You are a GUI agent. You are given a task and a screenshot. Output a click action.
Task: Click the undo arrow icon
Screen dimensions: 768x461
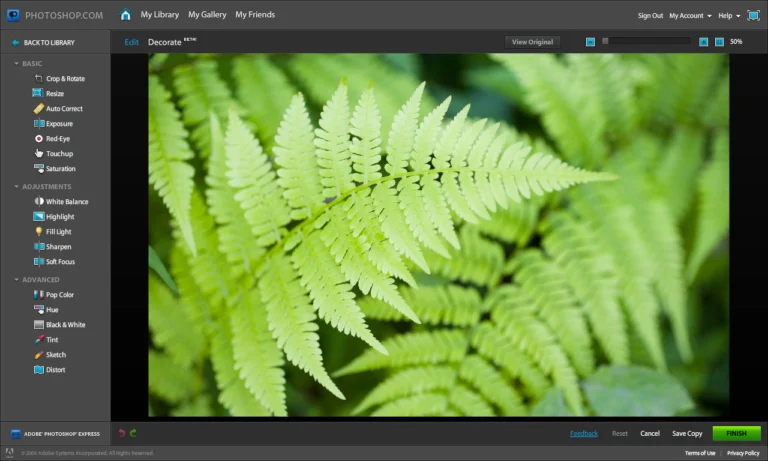point(121,433)
